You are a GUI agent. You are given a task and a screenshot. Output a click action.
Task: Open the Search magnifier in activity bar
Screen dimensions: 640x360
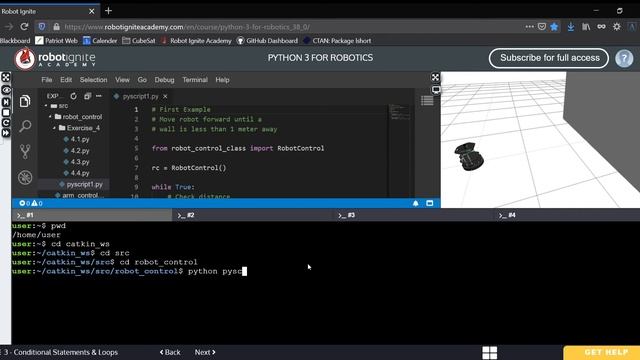pyautogui.click(x=25, y=126)
